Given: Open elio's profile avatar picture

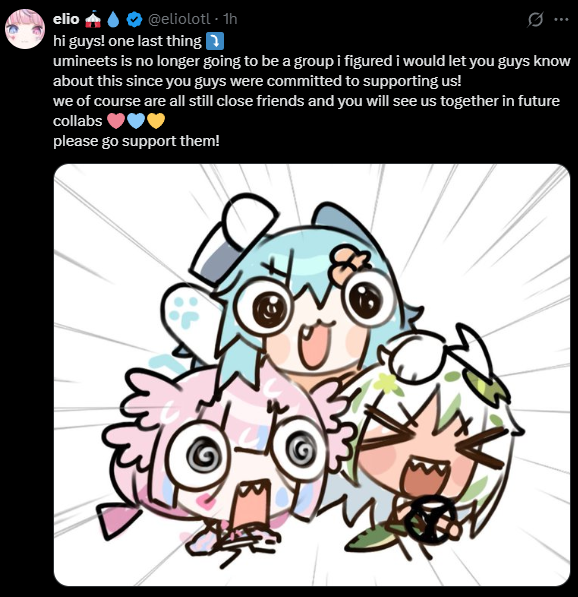Looking at the screenshot, I should click(x=25, y=30).
